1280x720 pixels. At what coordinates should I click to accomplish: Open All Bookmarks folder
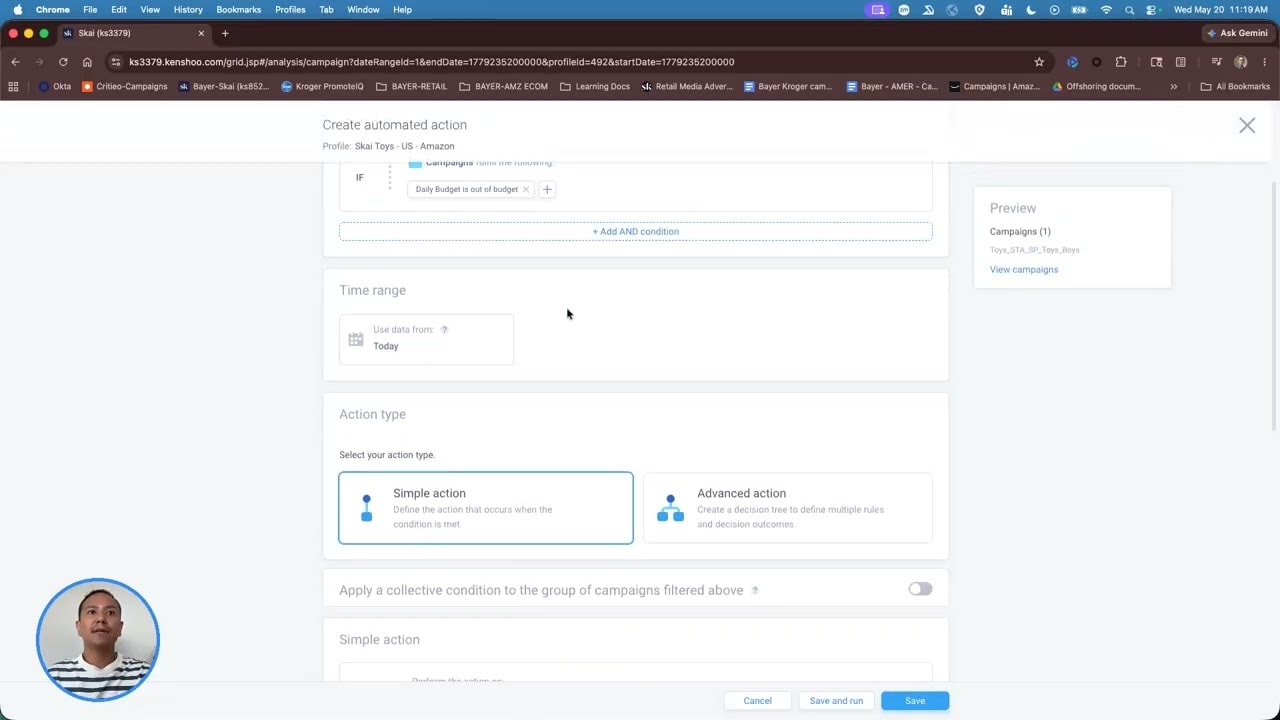pos(1236,87)
